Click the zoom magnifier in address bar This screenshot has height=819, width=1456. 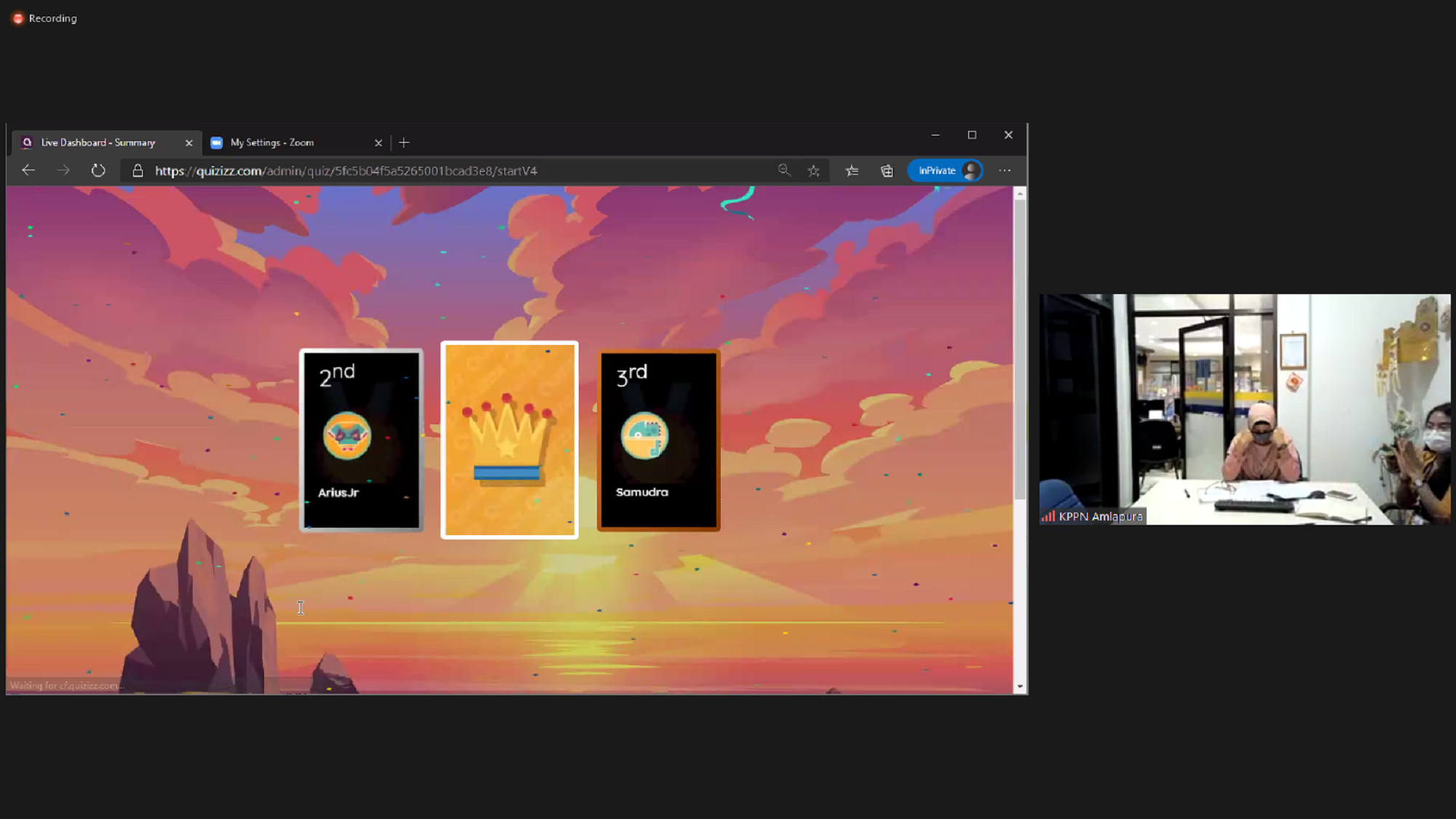784,170
